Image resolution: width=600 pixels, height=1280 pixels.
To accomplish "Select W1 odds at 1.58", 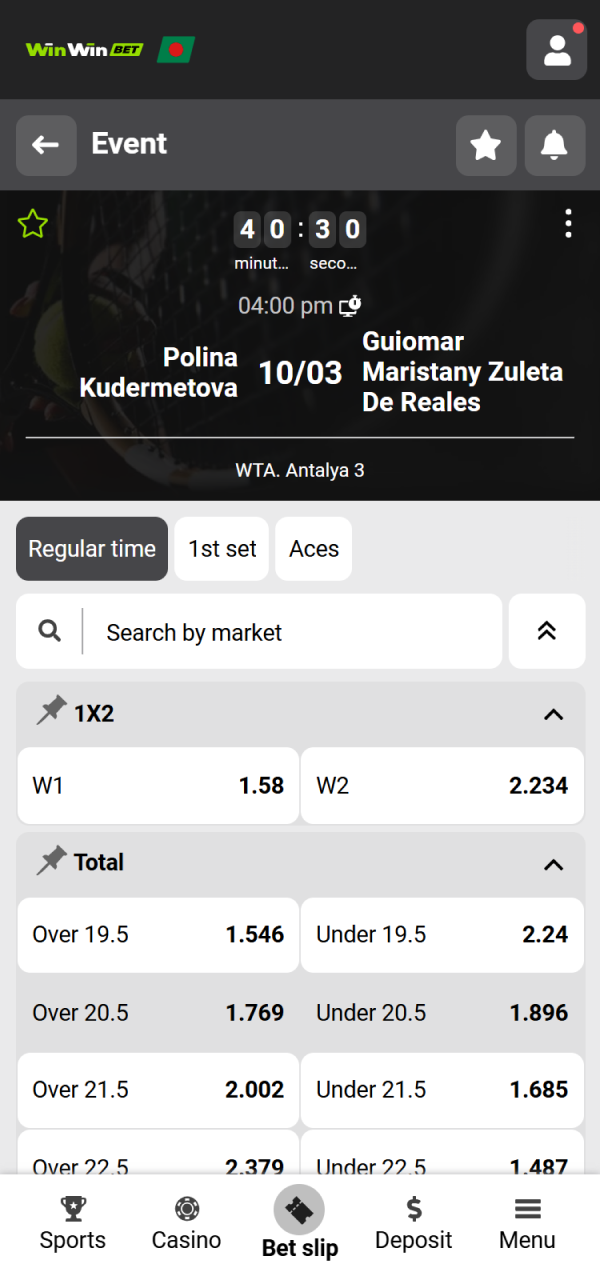I will pyautogui.click(x=157, y=786).
